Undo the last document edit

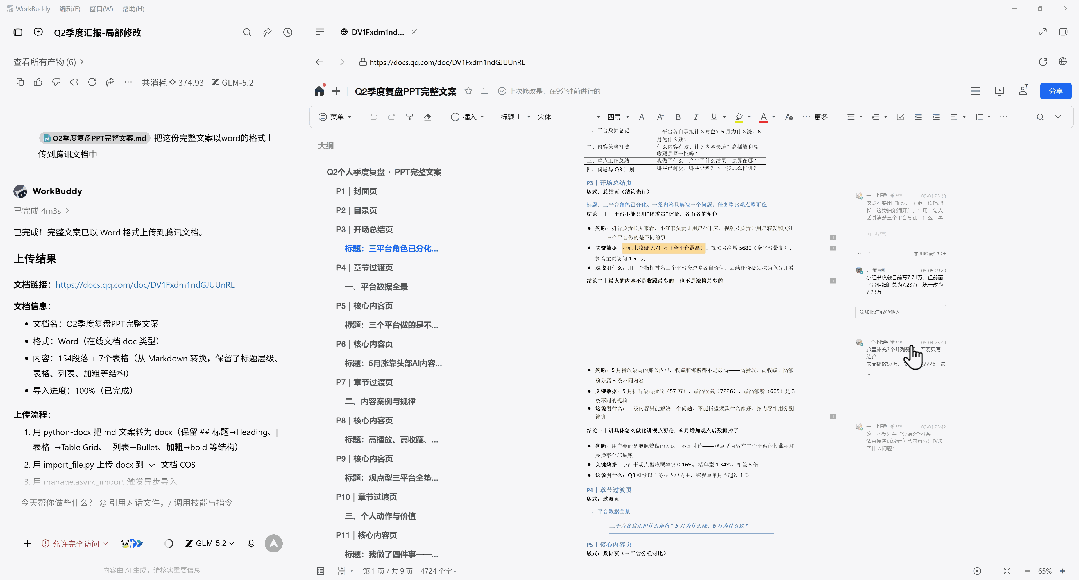pos(374,117)
